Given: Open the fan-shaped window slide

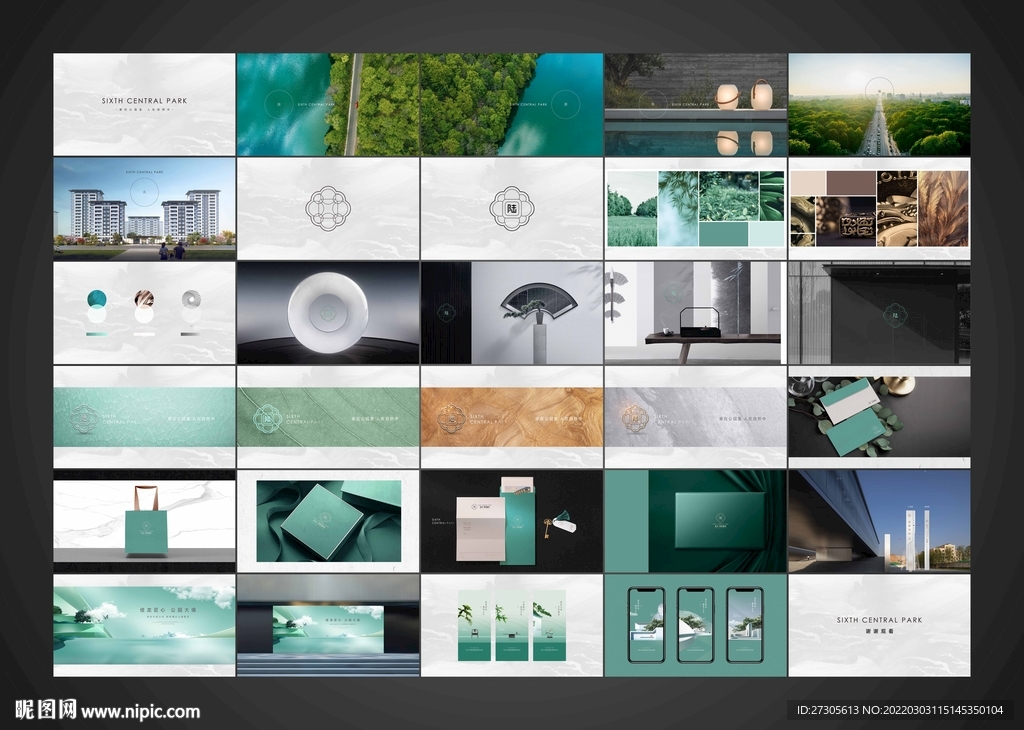Looking at the screenshot, I should [512, 313].
